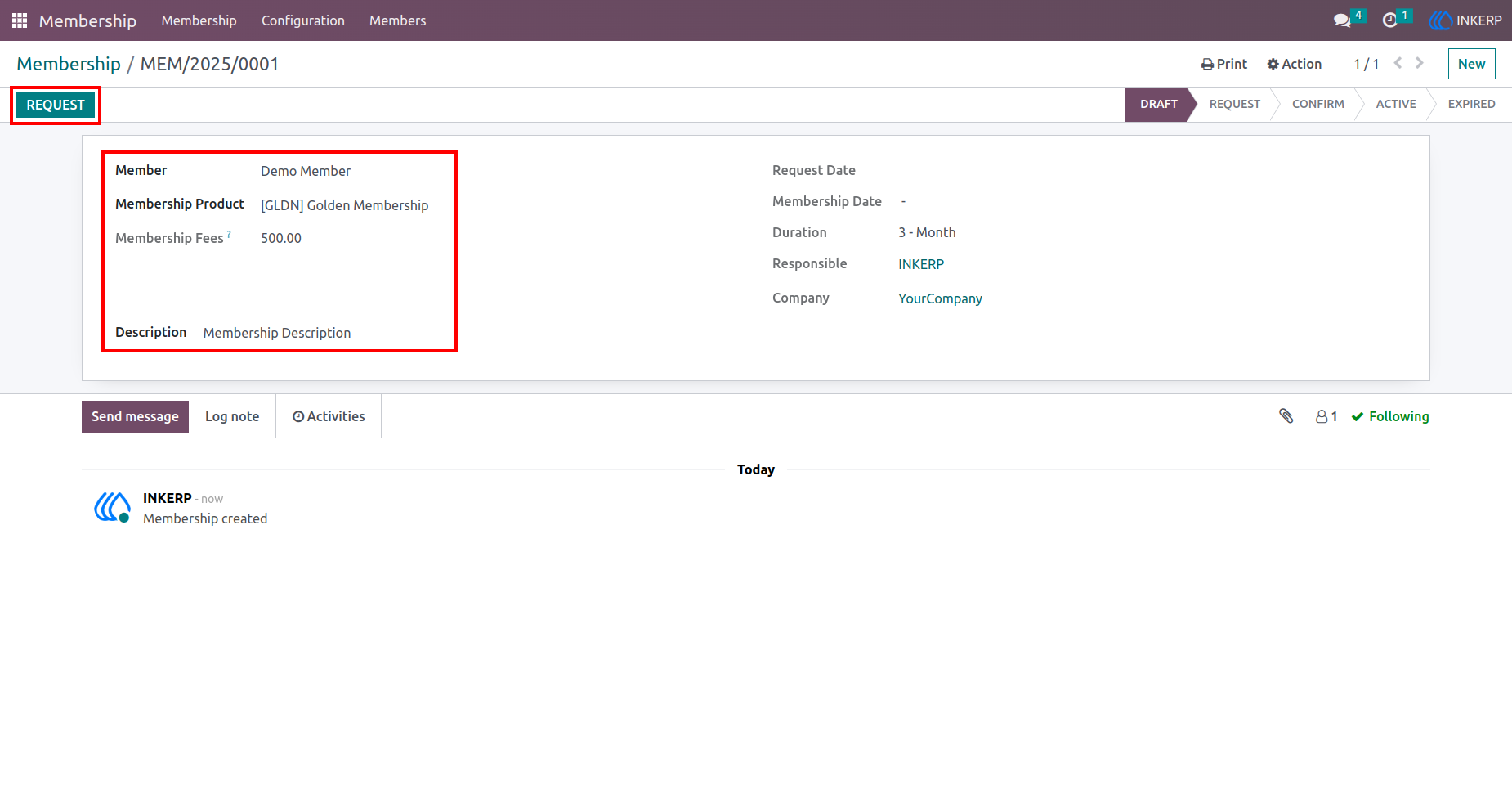
Task: Open the conversations chat icon
Action: (x=1342, y=20)
